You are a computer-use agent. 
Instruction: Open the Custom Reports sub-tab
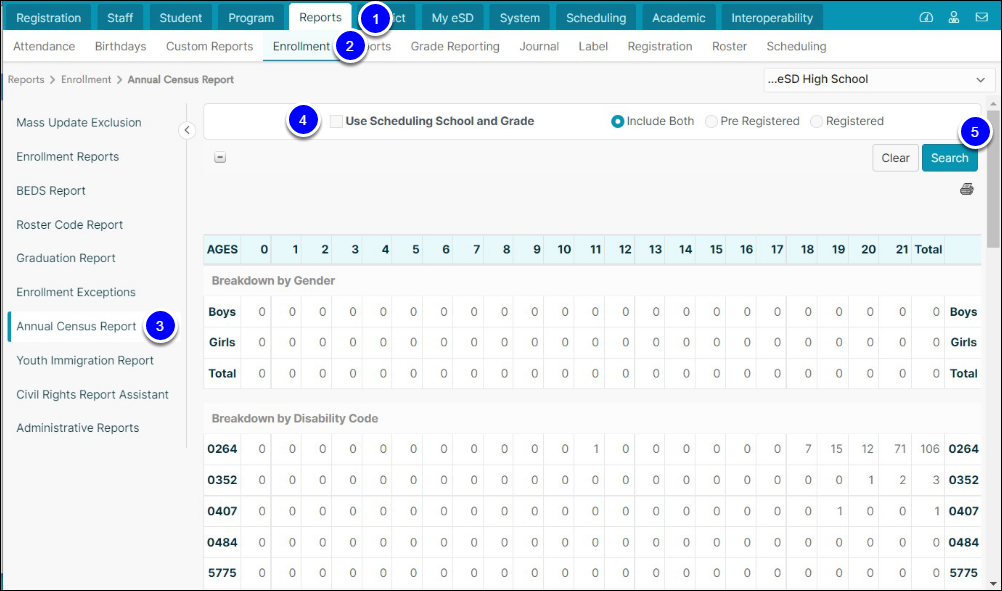[x=210, y=46]
